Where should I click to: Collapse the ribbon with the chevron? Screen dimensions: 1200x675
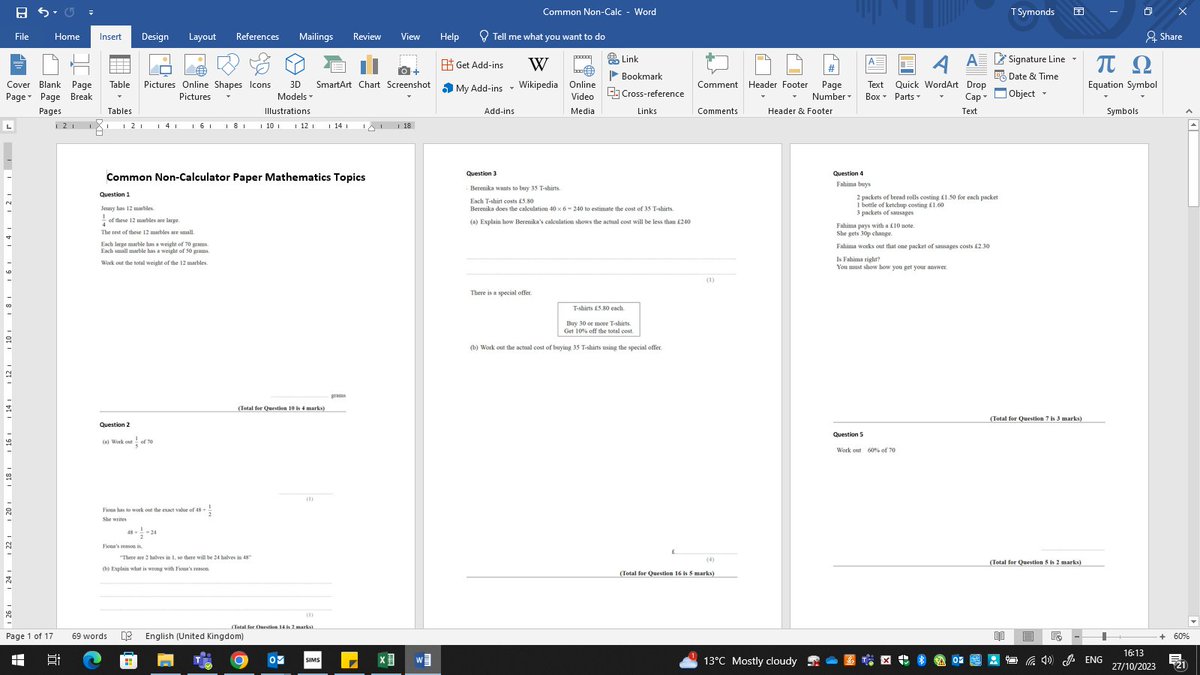click(1187, 111)
